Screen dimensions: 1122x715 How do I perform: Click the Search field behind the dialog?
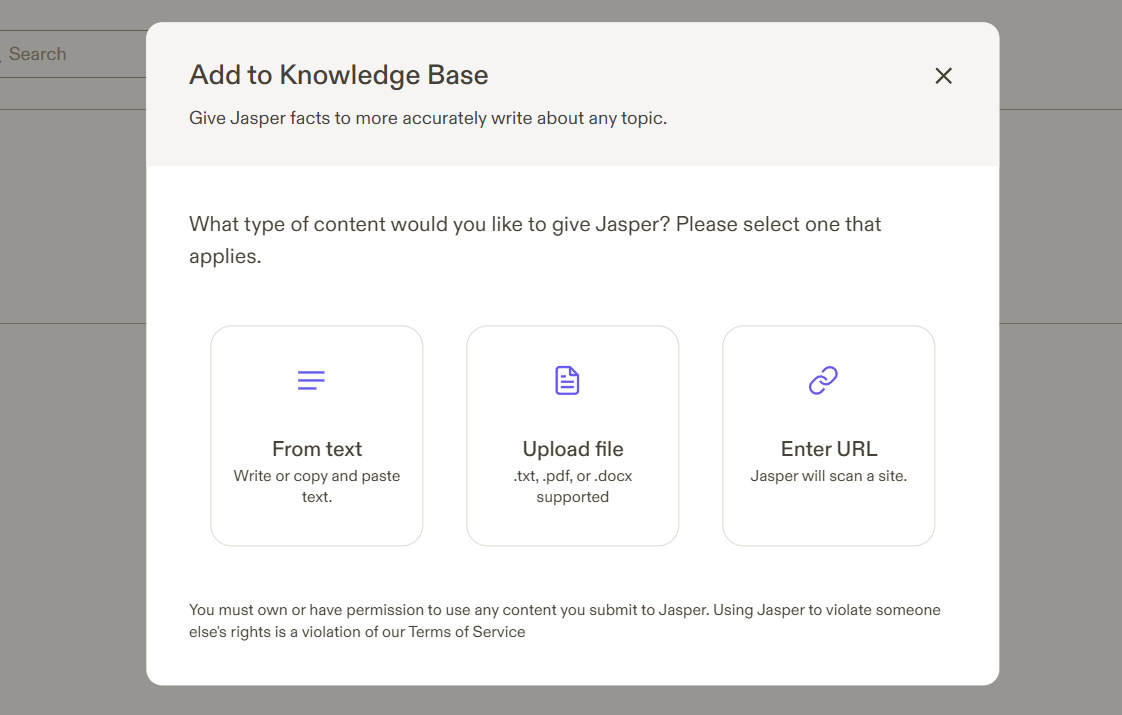(73, 54)
